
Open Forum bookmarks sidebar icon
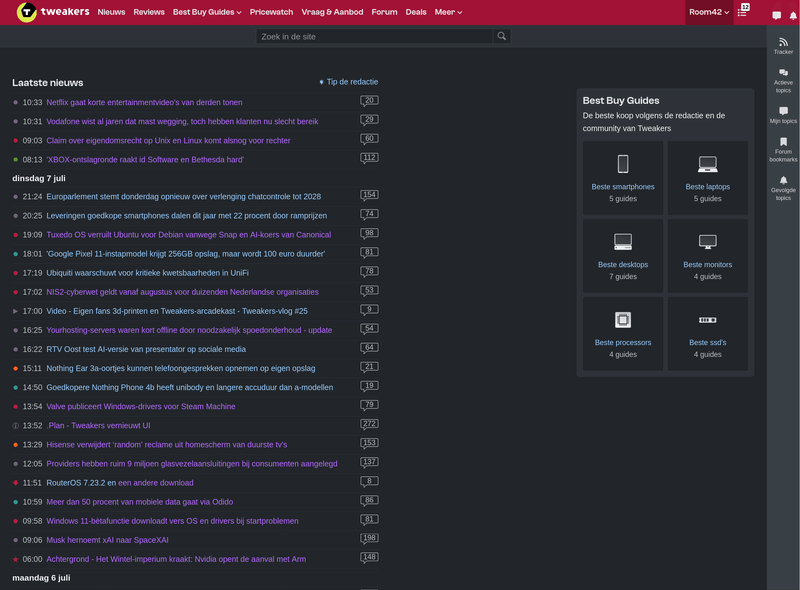click(x=783, y=150)
